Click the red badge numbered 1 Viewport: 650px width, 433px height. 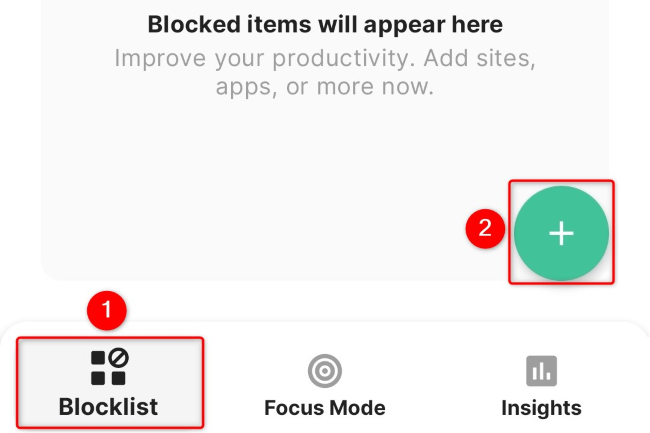tap(107, 310)
